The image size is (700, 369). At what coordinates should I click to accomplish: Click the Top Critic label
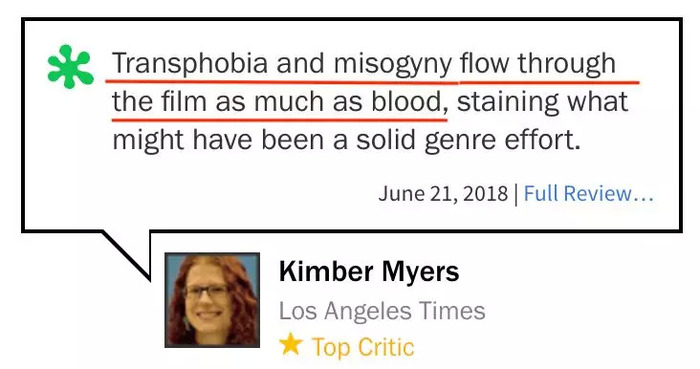click(363, 347)
